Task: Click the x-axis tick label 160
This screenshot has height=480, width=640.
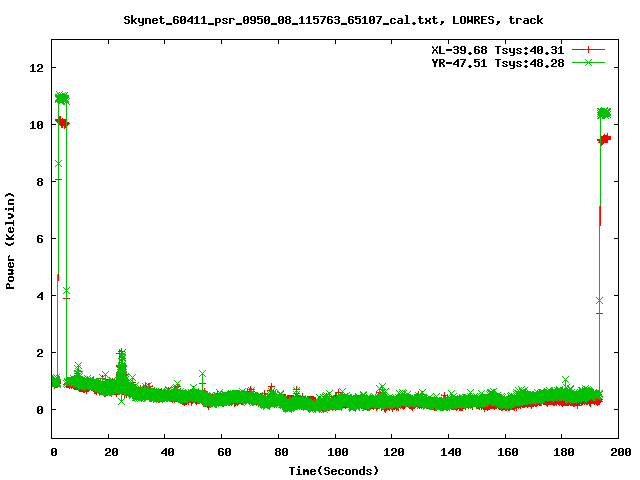Action: coord(508,452)
